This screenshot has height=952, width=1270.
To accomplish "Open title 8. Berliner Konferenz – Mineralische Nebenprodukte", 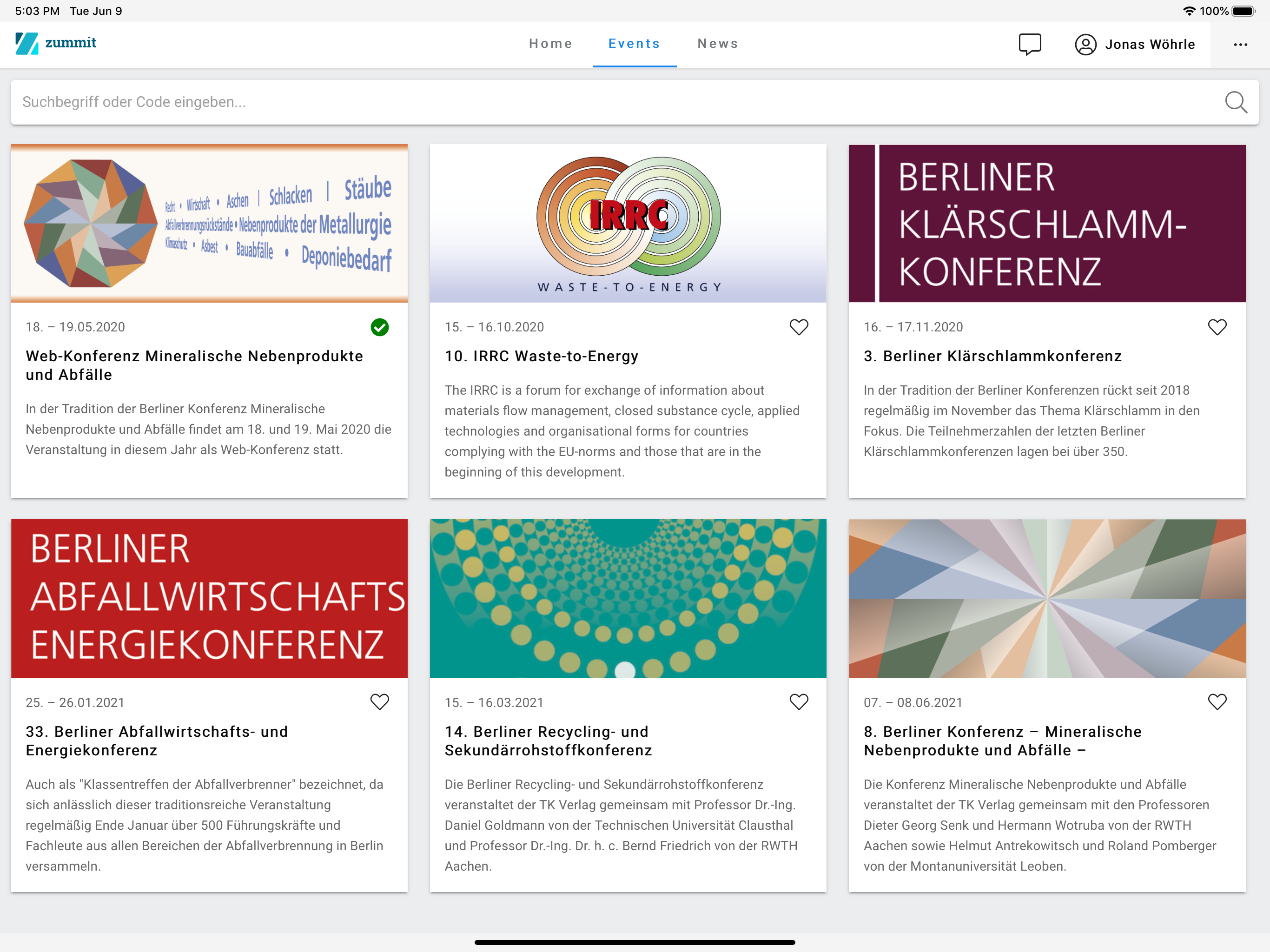I will pos(1002,740).
